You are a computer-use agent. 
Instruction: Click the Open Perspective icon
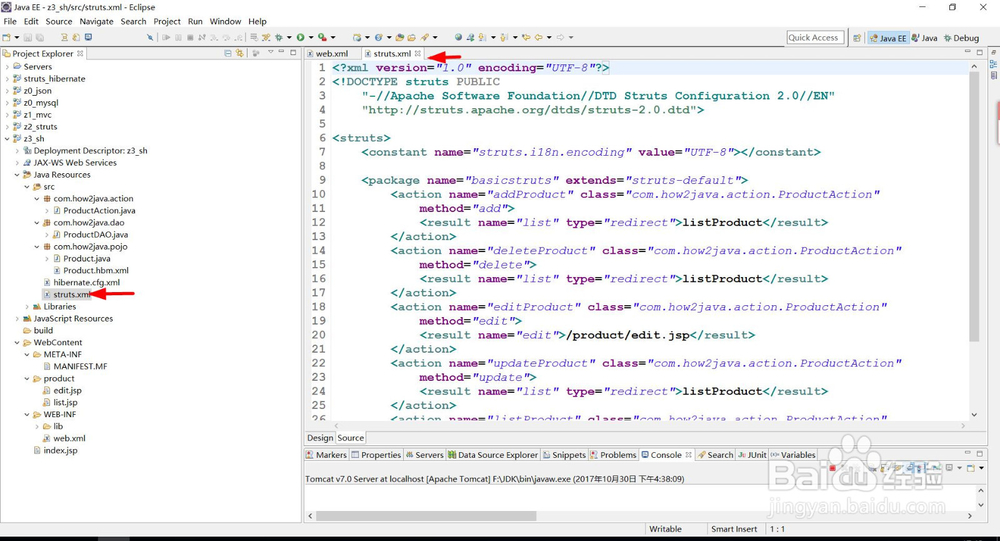tap(857, 38)
